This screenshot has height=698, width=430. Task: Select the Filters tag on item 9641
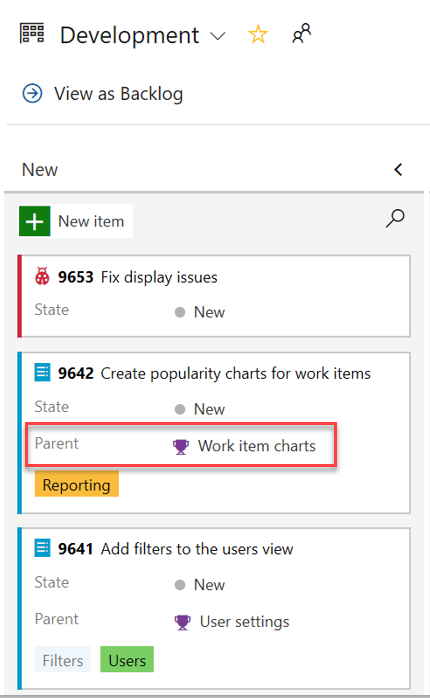63,660
